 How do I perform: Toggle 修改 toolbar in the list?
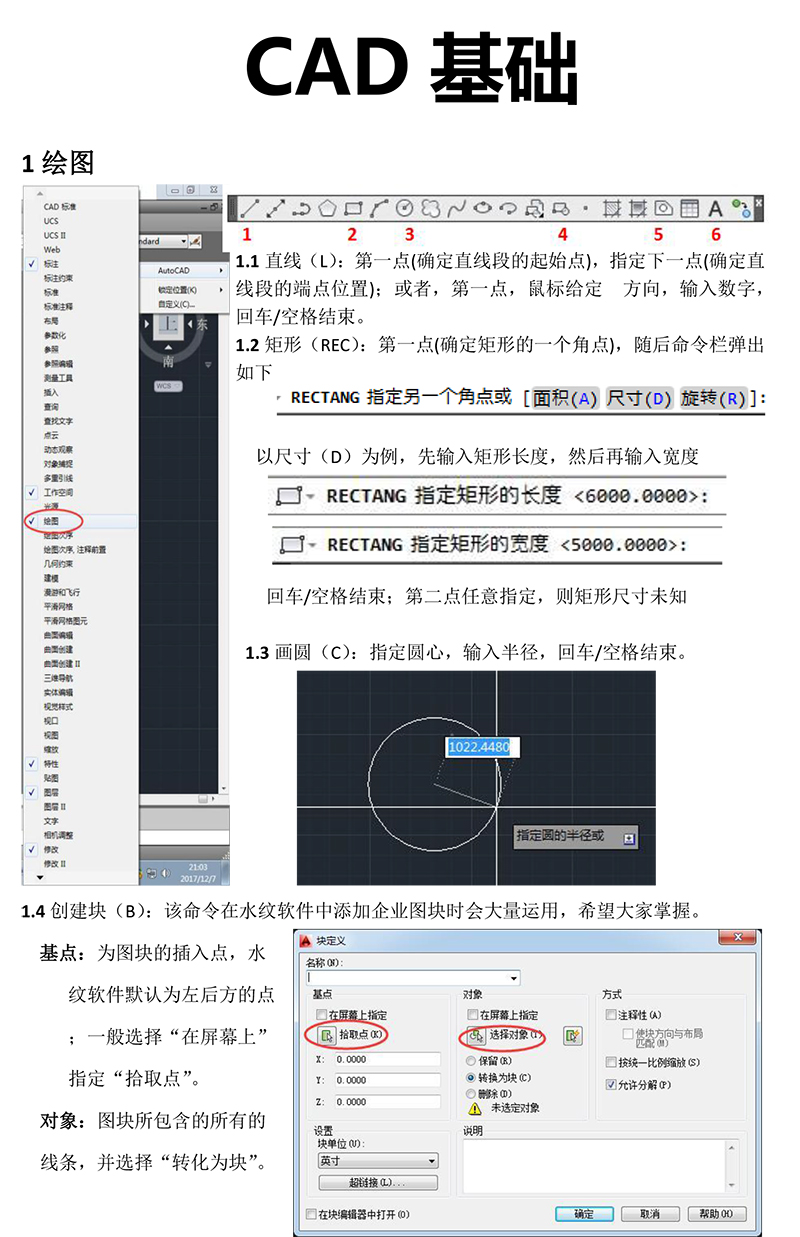(80, 849)
